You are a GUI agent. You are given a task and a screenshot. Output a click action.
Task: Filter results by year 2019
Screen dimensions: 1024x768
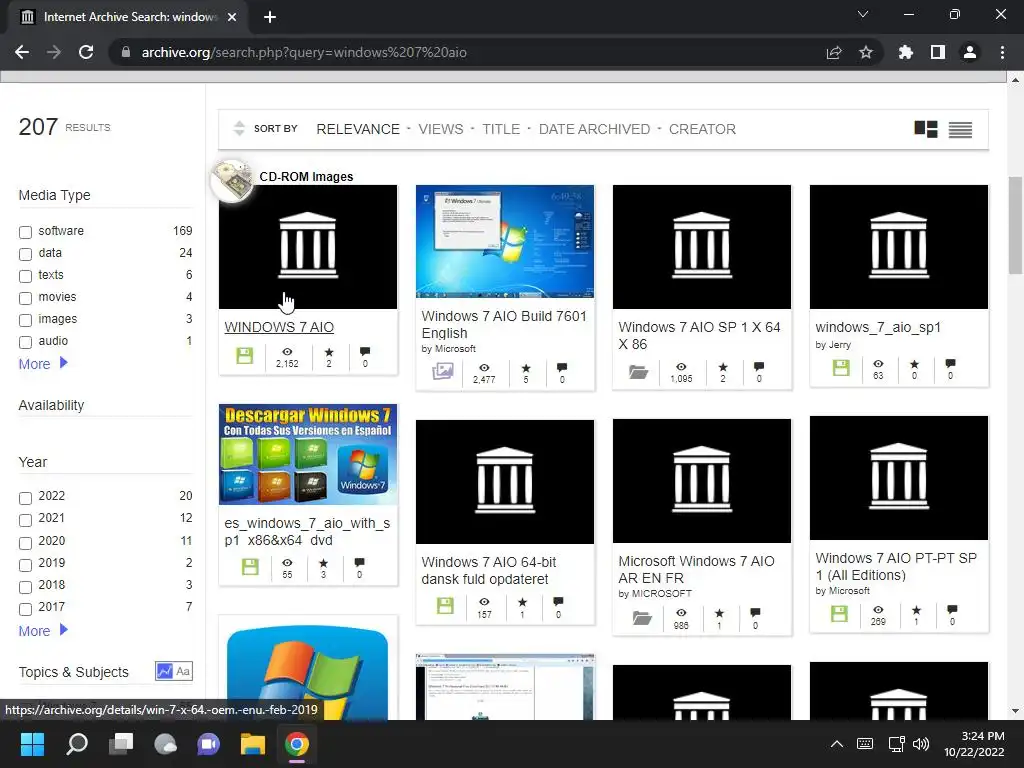[x=25, y=565]
